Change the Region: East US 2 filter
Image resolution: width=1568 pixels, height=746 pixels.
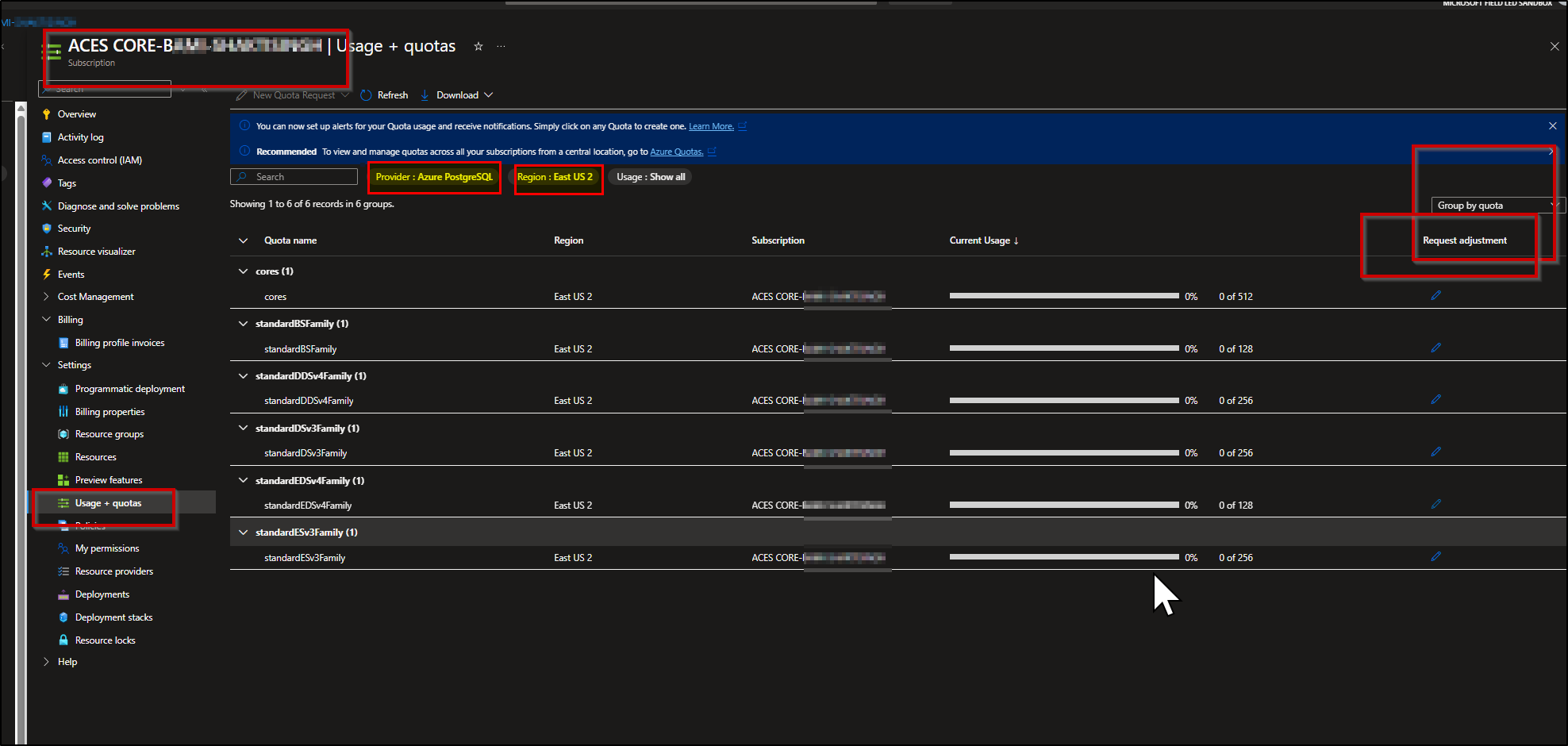555,177
